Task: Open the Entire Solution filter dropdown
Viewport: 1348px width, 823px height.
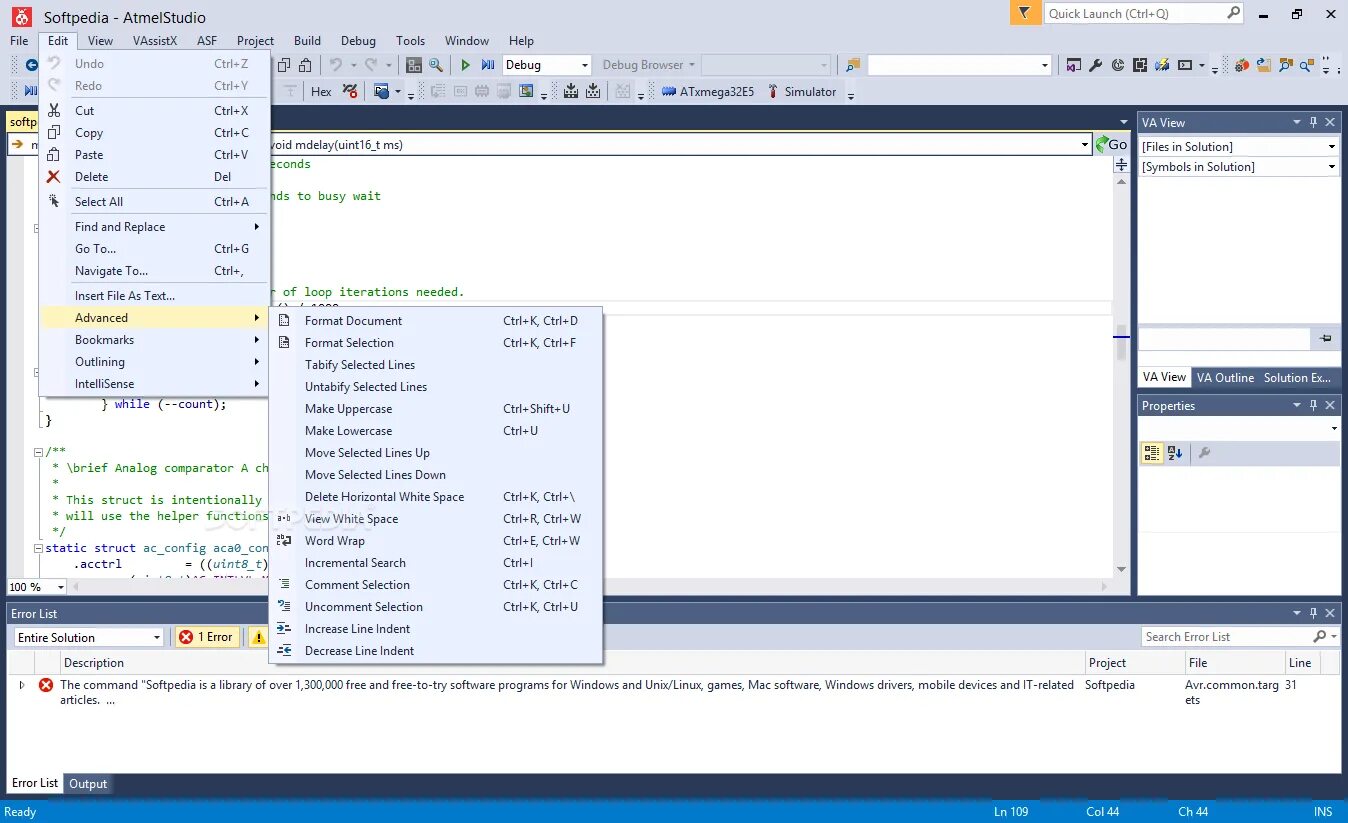Action: pyautogui.click(x=88, y=637)
